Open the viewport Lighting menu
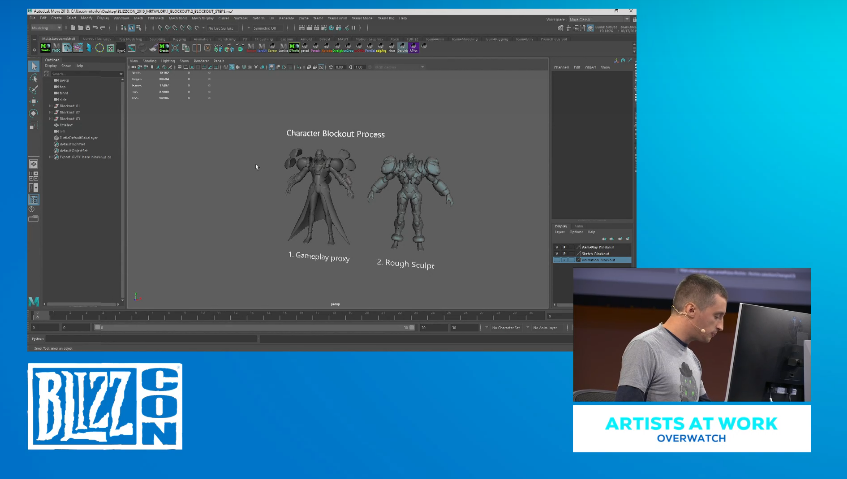 pyautogui.click(x=167, y=60)
